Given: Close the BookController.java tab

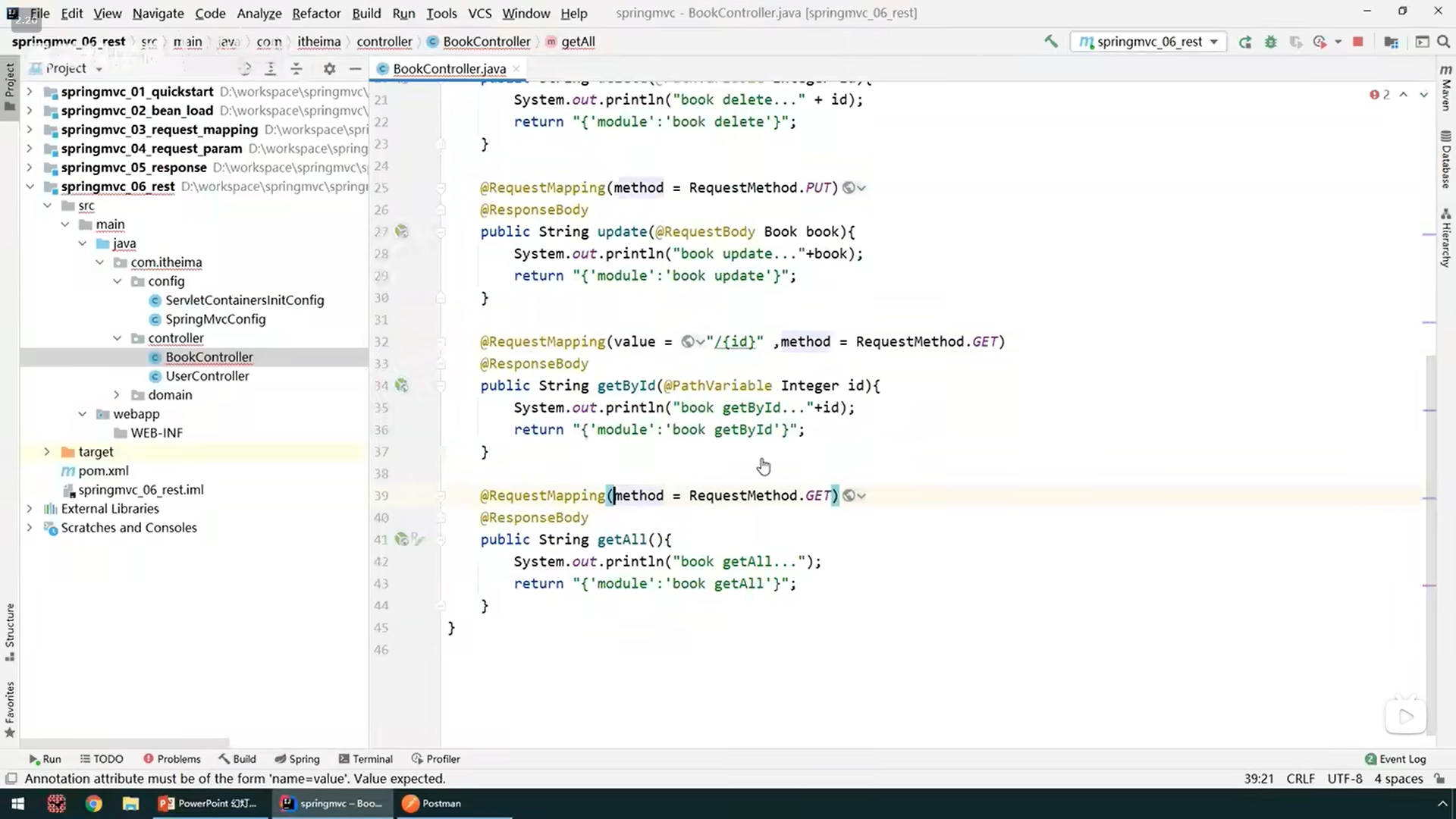Looking at the screenshot, I should pyautogui.click(x=516, y=69).
